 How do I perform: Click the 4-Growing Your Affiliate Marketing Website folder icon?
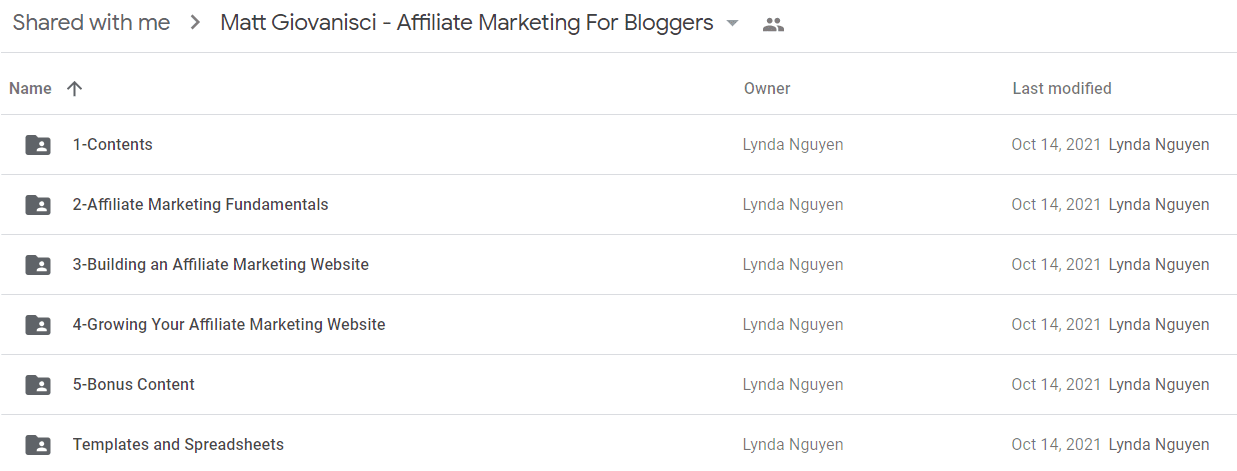pyautogui.click(x=38, y=325)
